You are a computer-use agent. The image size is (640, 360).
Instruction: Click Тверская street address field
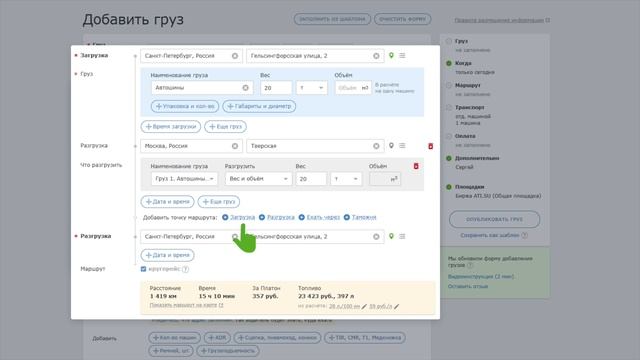click(x=315, y=146)
